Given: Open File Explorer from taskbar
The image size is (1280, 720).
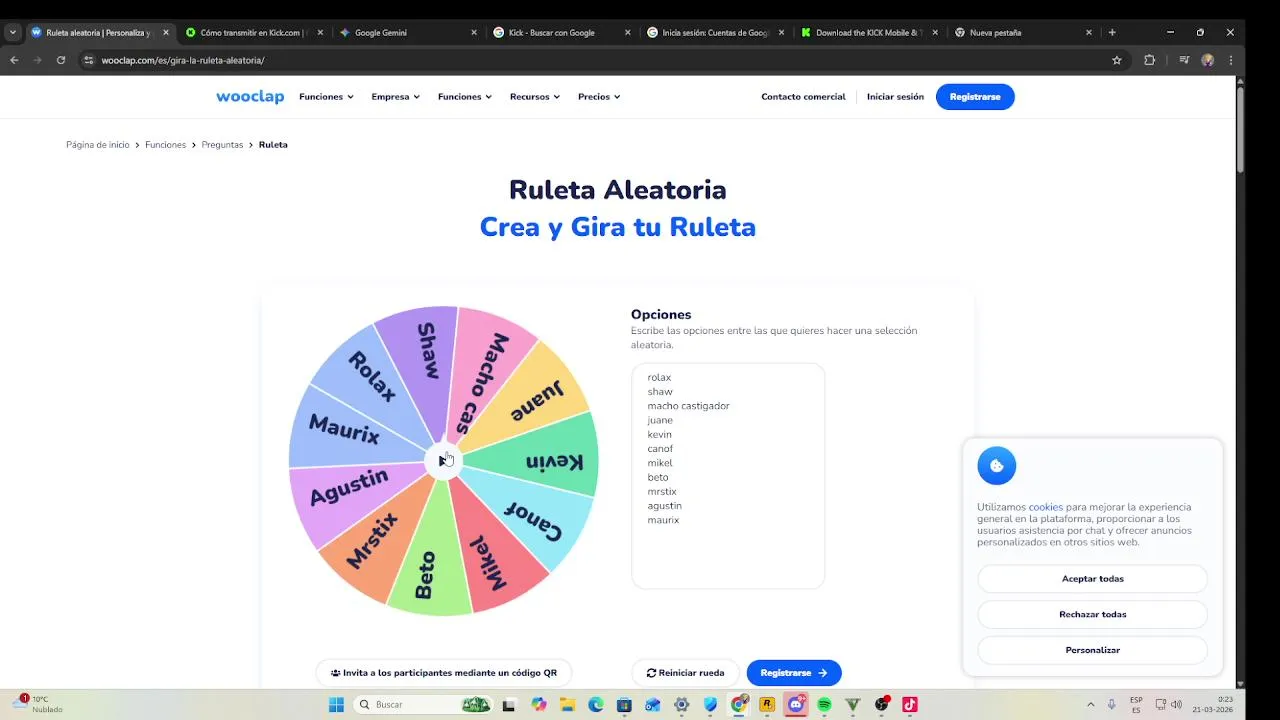Looking at the screenshot, I should (x=567, y=704).
